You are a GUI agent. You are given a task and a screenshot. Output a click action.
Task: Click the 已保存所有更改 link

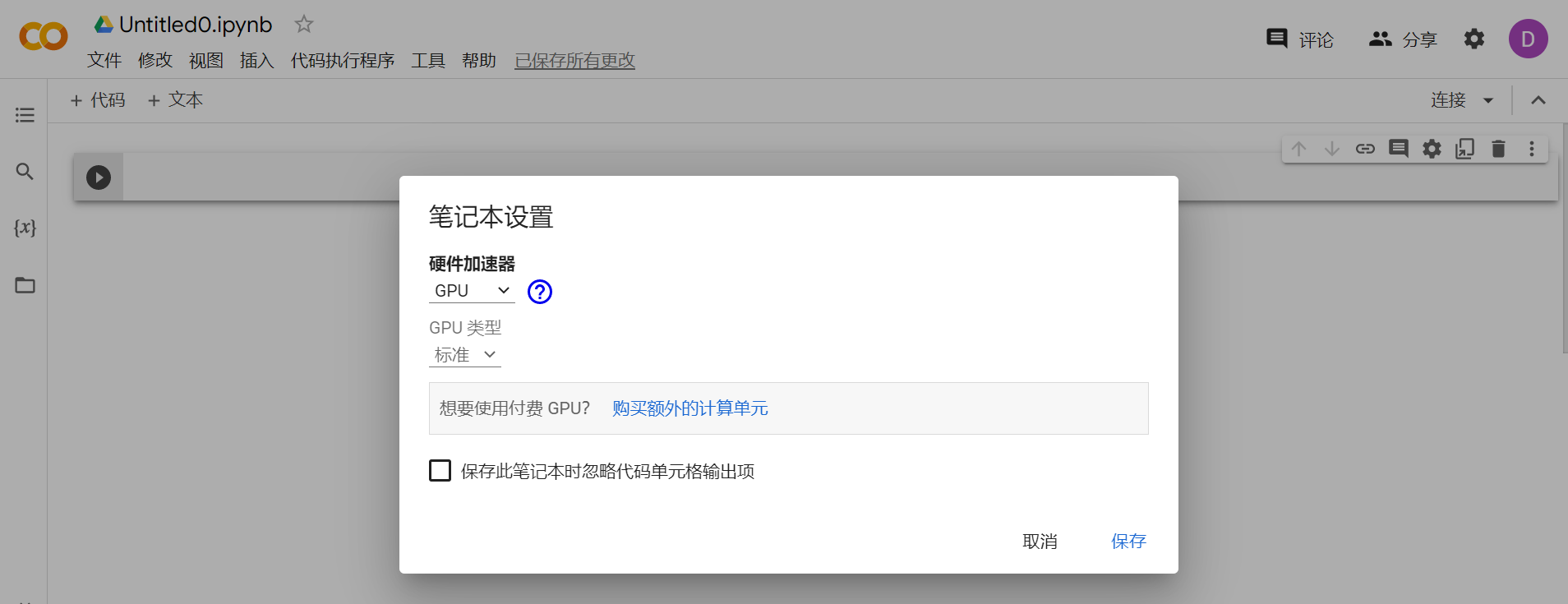575,60
